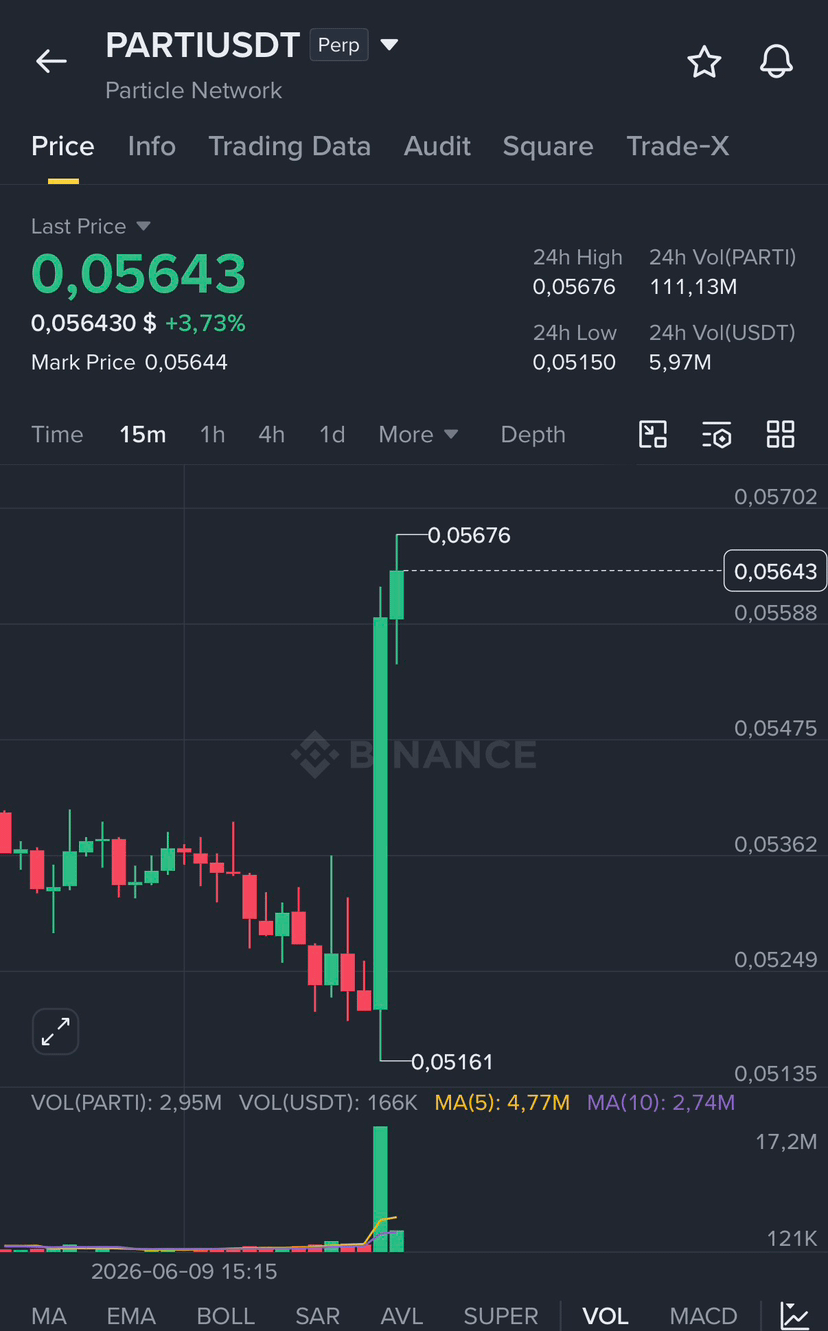This screenshot has height=1331, width=828.
Task: Tap the 24h Vol(PARTI) value 111,13M
Action: click(x=693, y=287)
